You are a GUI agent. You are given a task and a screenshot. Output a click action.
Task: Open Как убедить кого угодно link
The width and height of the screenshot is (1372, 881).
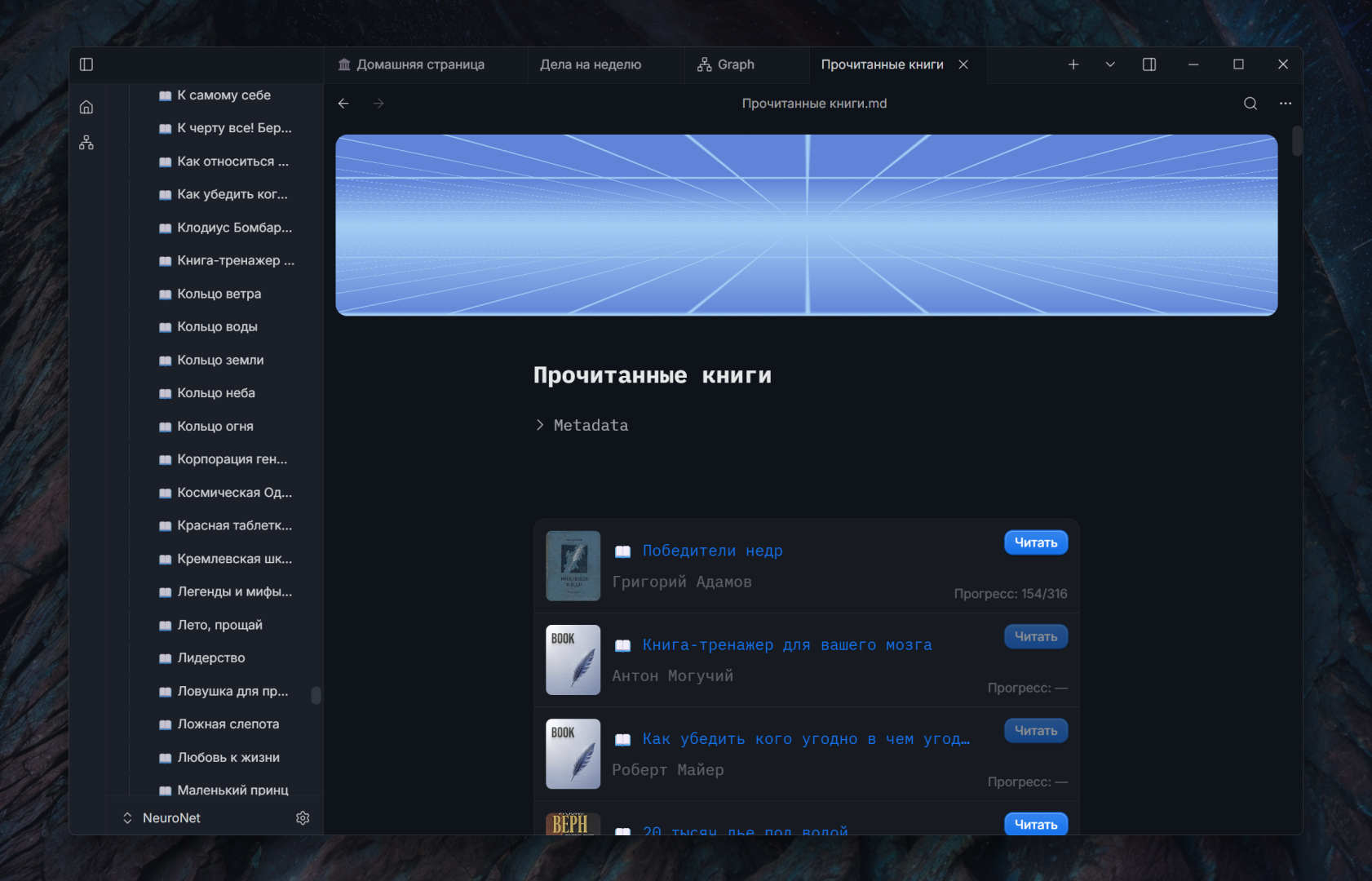(807, 738)
